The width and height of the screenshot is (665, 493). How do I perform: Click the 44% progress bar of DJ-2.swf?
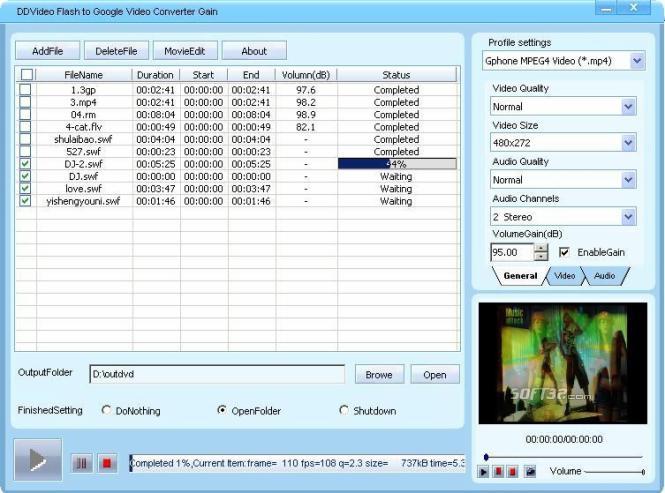pyautogui.click(x=397, y=164)
